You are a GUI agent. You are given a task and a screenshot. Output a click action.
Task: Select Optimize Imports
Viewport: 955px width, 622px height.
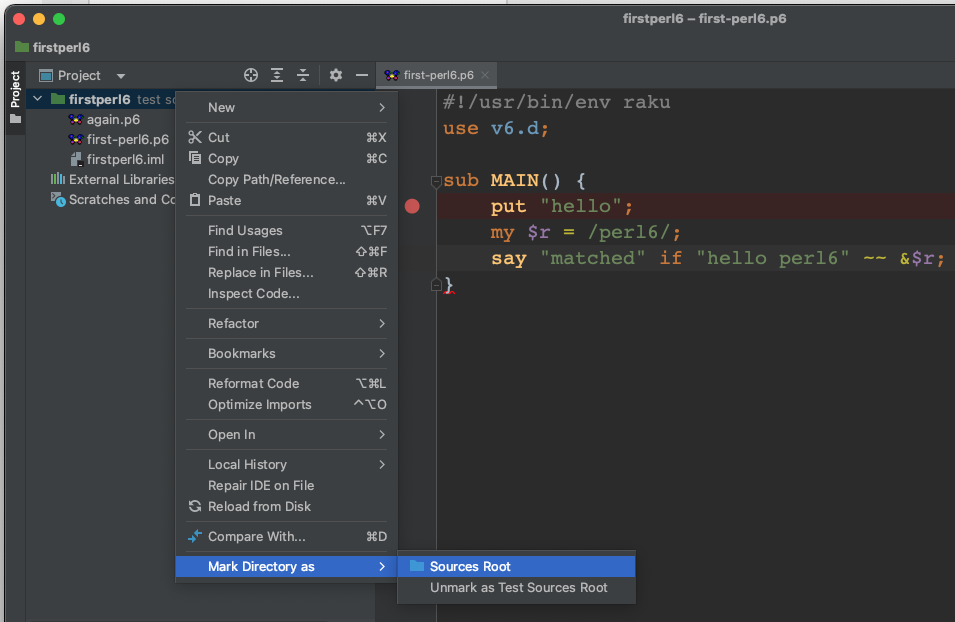[286, 405]
